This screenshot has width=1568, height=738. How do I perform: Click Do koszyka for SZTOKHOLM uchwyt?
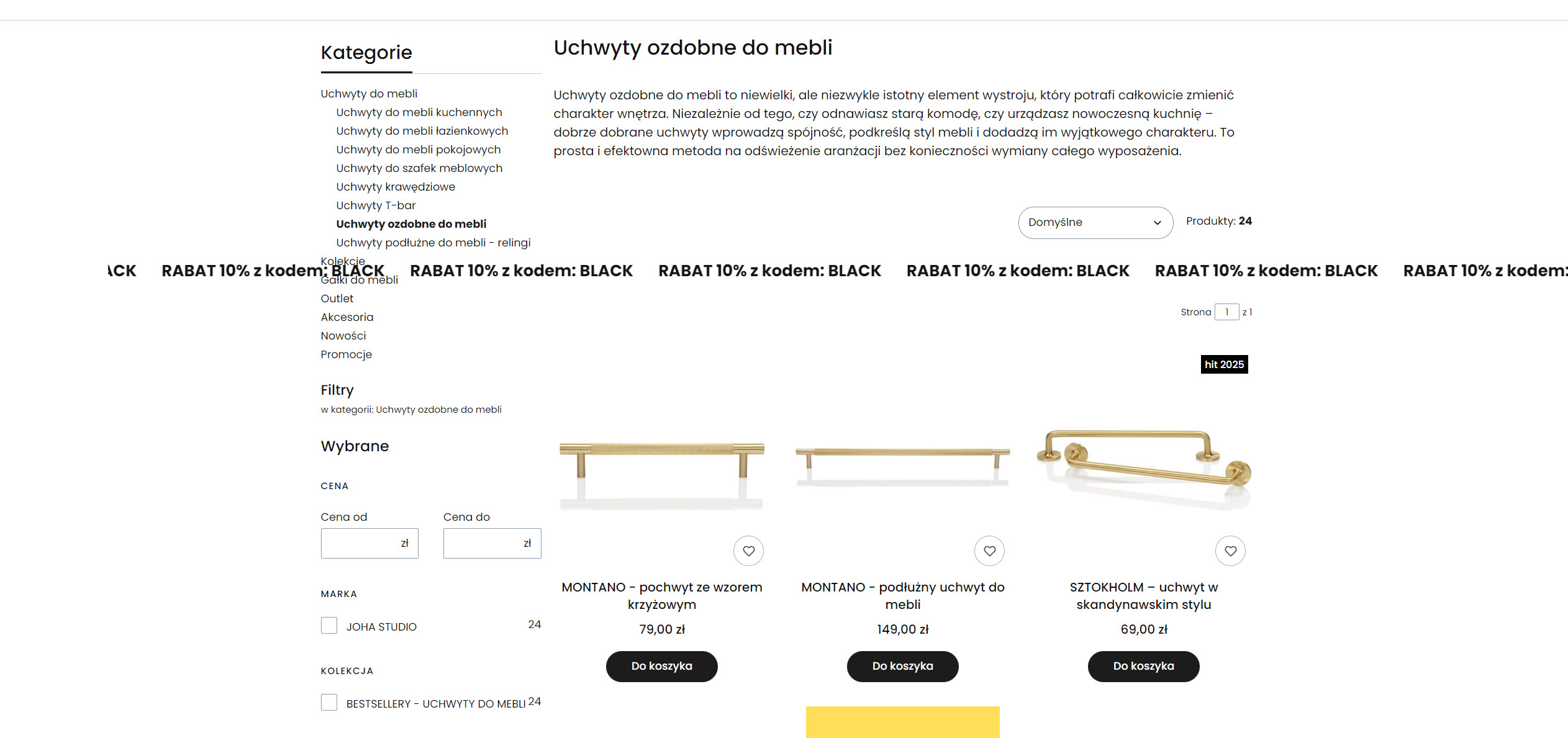(1143, 666)
